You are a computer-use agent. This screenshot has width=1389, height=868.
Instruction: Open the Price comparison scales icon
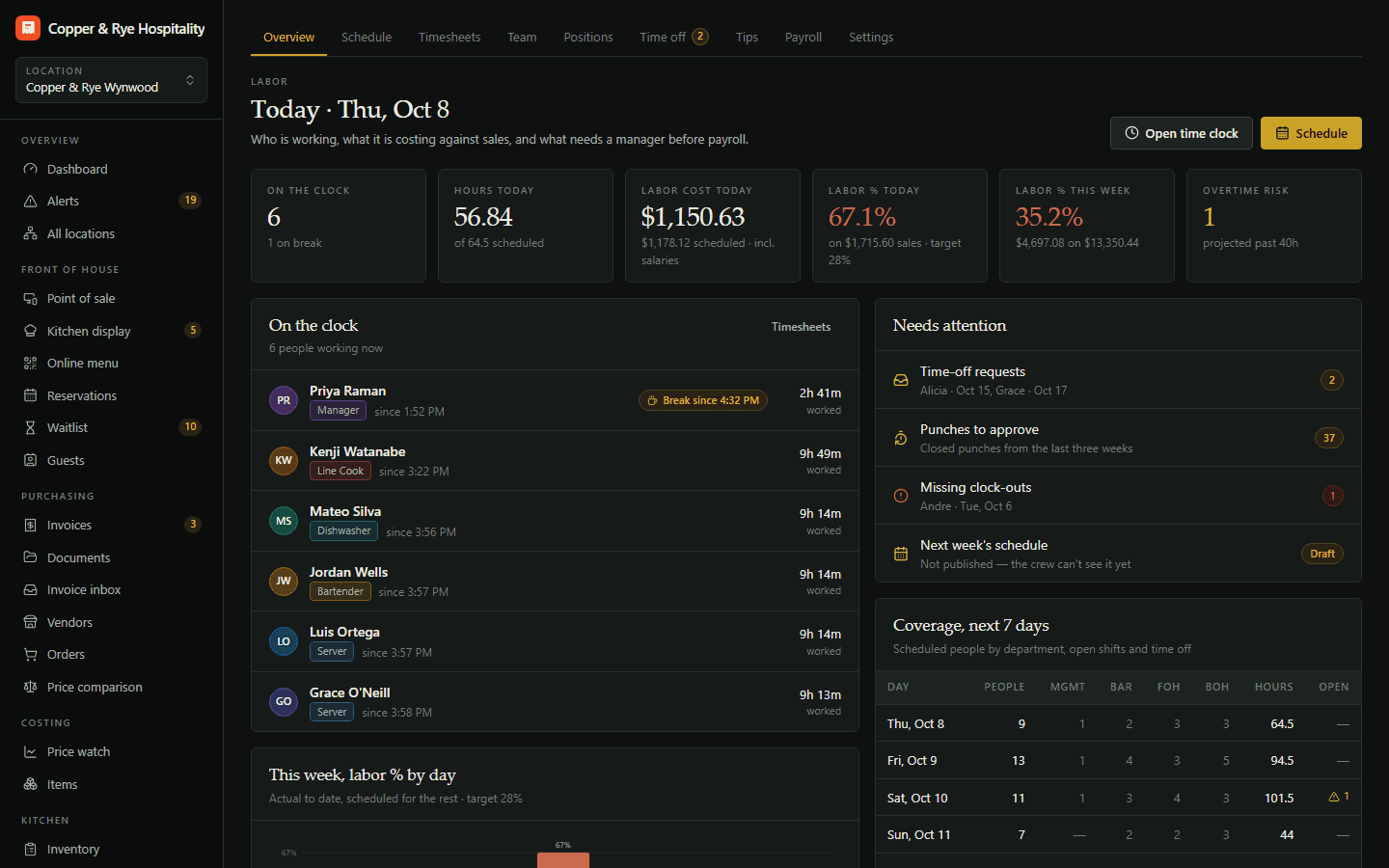coord(30,687)
